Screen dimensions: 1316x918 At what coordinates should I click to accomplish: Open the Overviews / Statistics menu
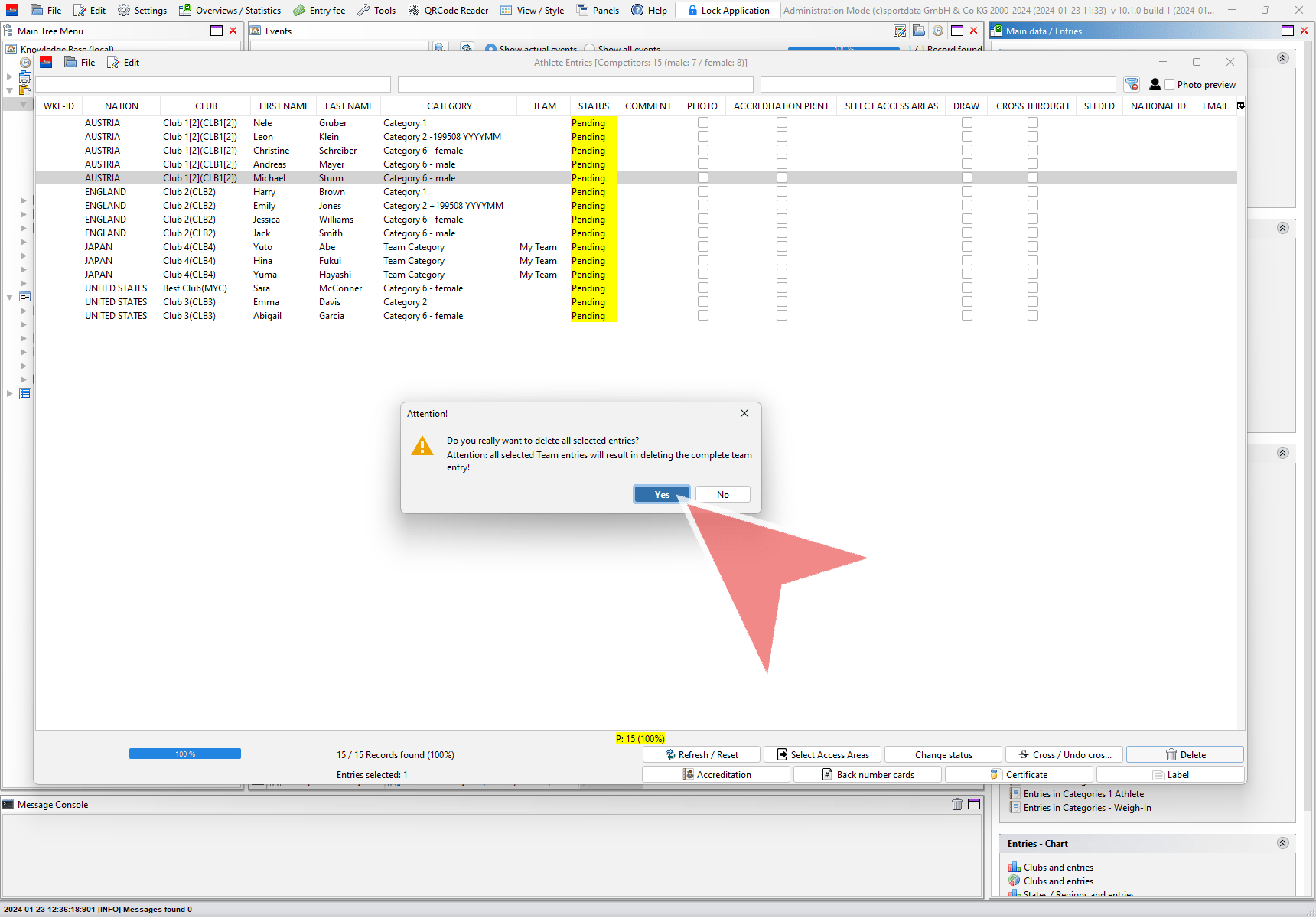[x=230, y=10]
